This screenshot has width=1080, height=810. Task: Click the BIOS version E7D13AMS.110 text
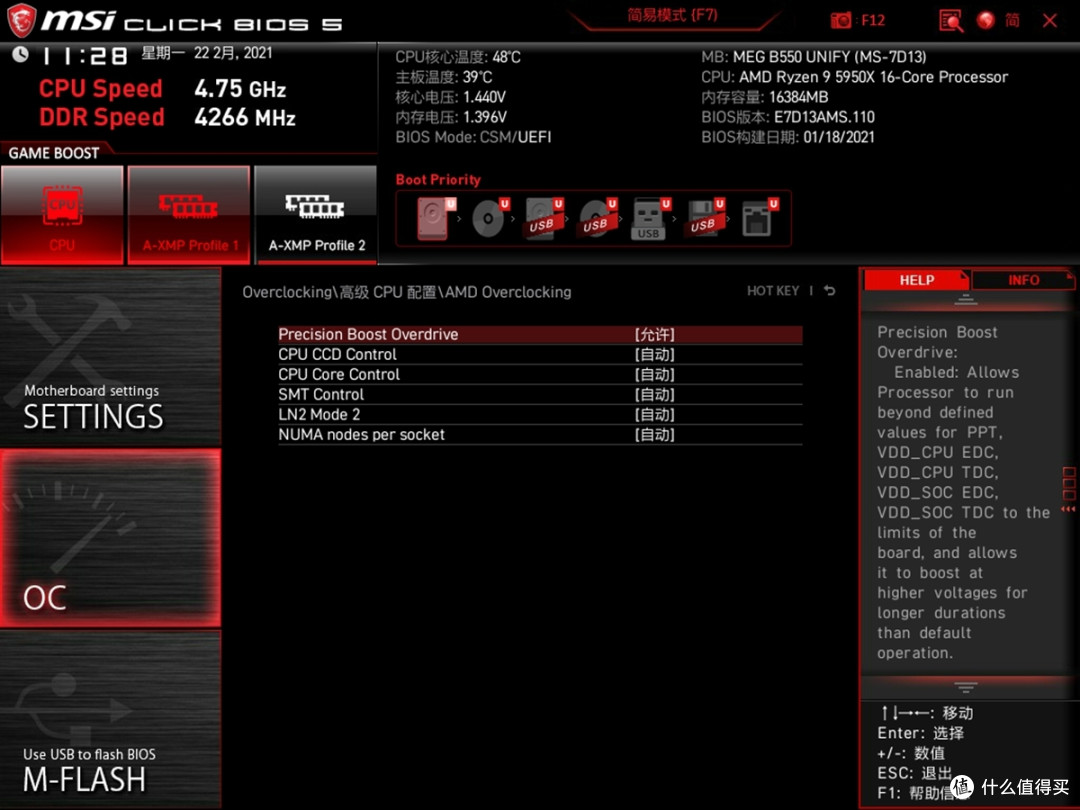pyautogui.click(x=824, y=117)
